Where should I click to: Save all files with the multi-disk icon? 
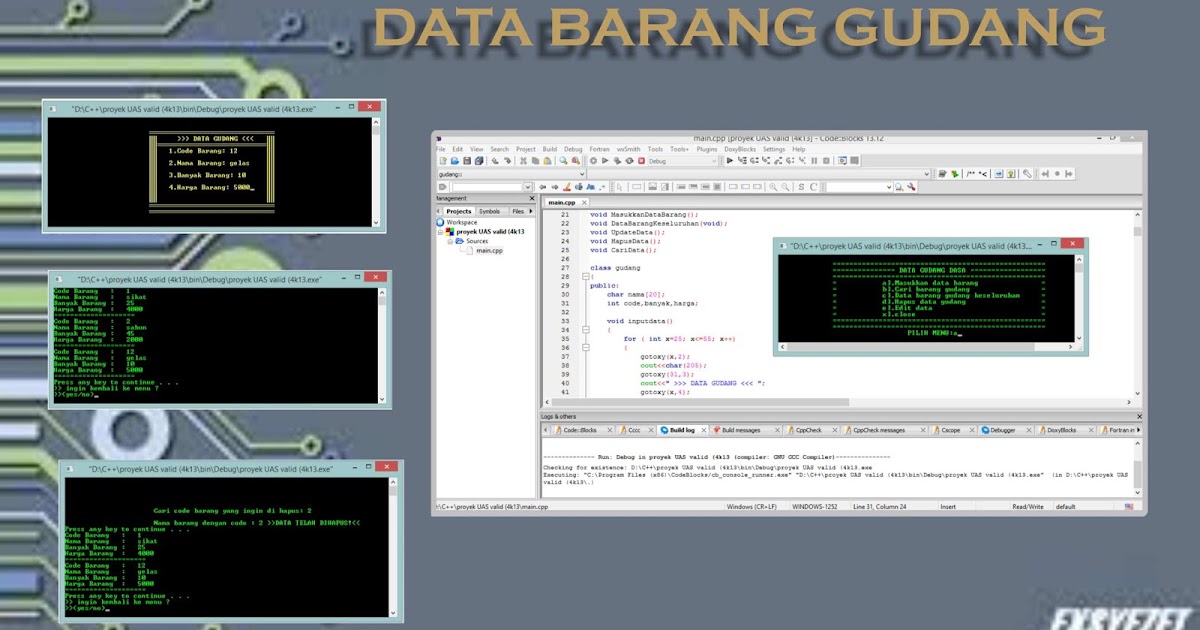(479, 161)
